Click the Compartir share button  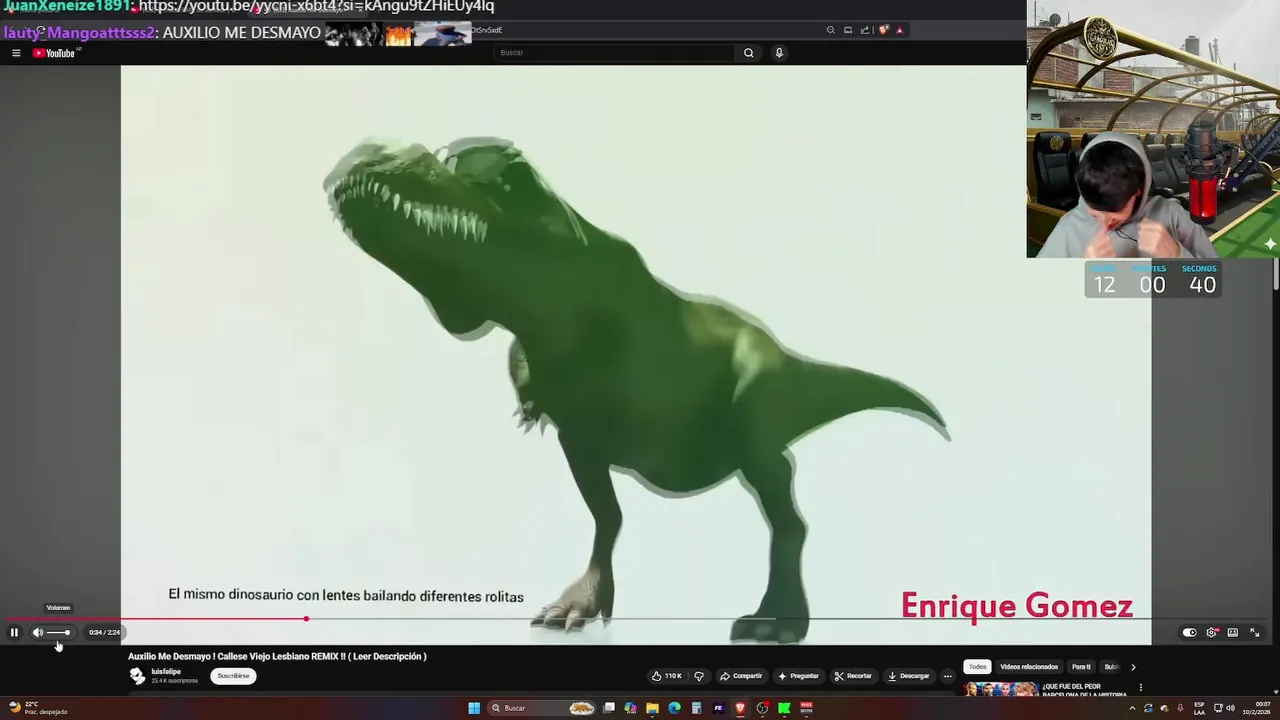point(741,676)
